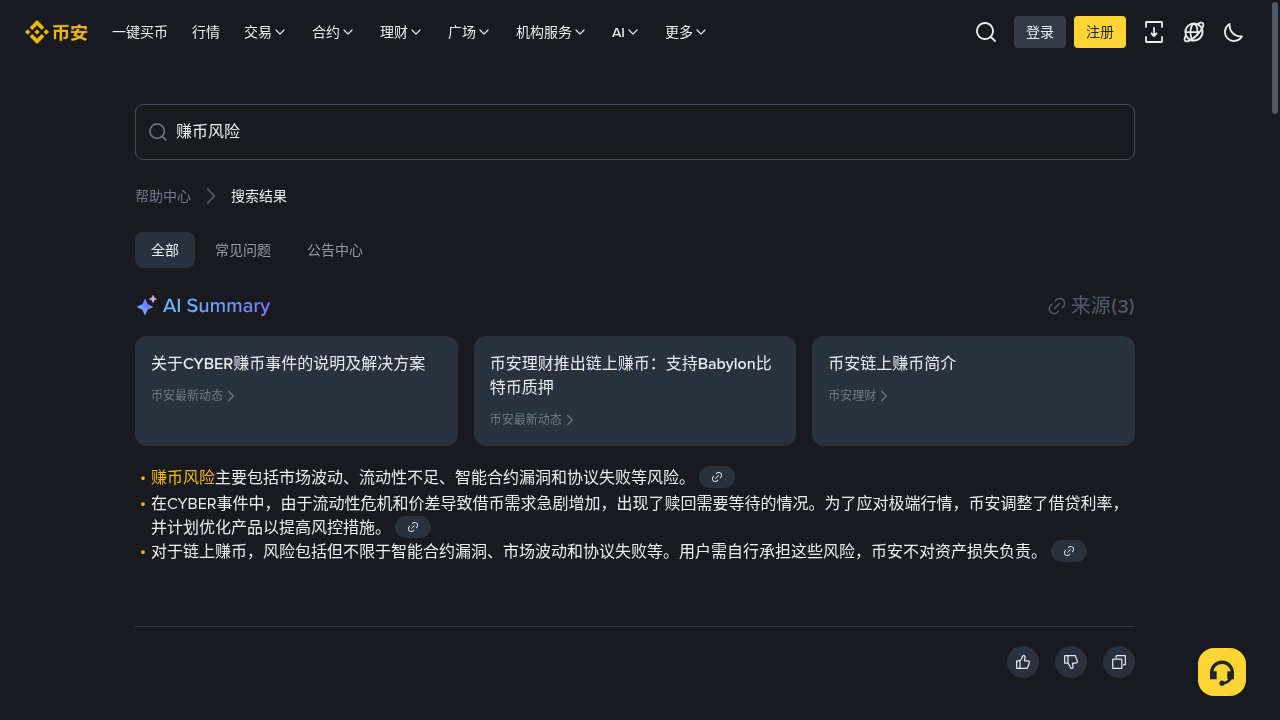The image size is (1280, 720).
Task: Open the search magnifier in header
Action: point(986,32)
